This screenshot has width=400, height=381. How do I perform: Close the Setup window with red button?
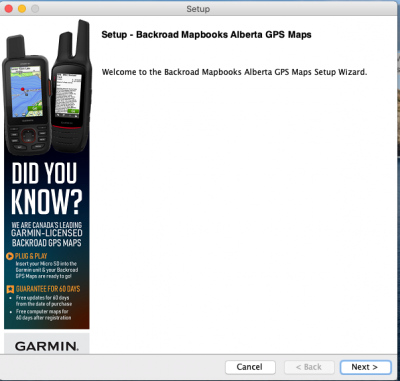point(9,9)
